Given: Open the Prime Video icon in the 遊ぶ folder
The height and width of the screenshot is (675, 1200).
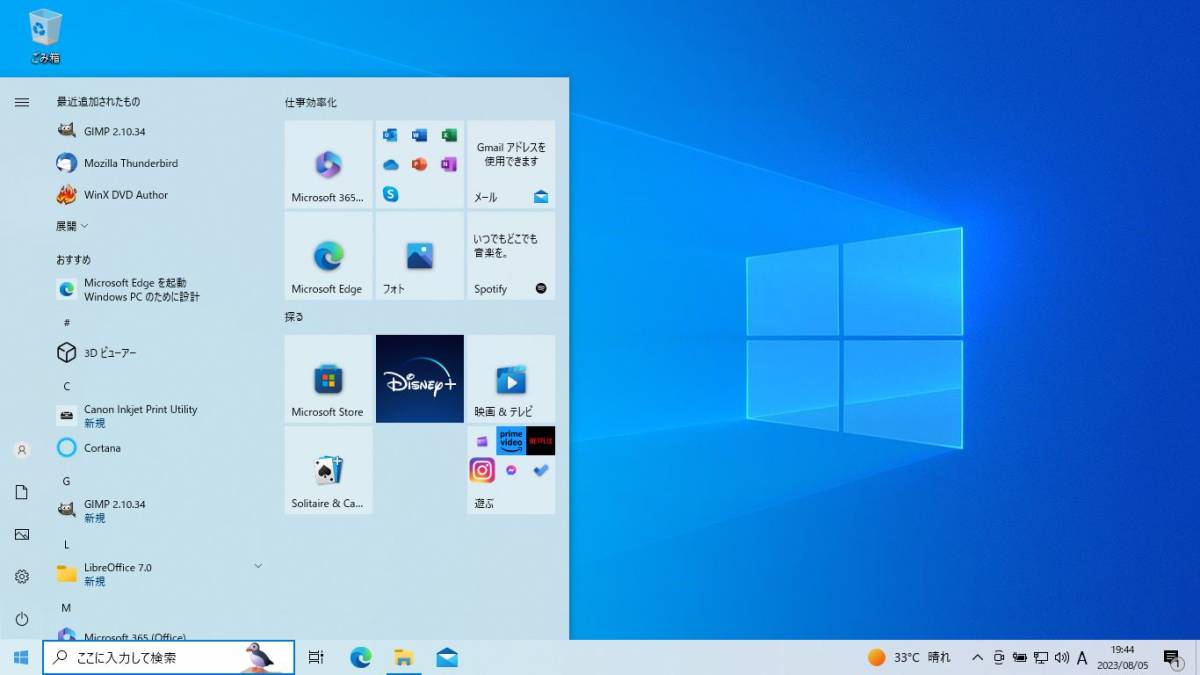Looking at the screenshot, I should [x=511, y=441].
